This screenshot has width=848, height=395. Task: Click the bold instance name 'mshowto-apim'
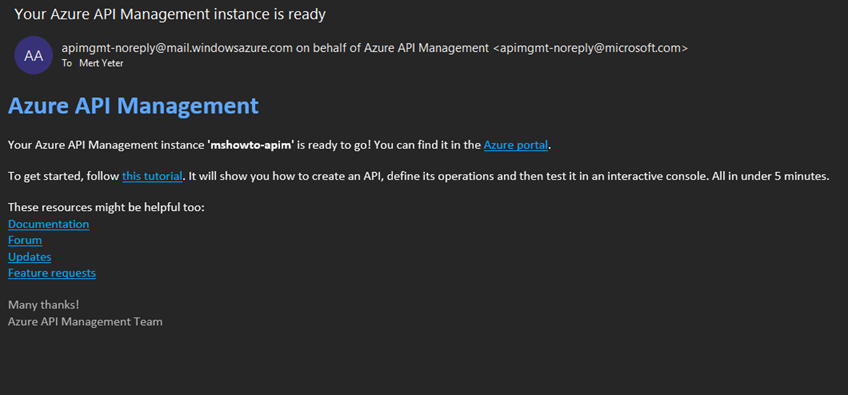tap(251, 145)
